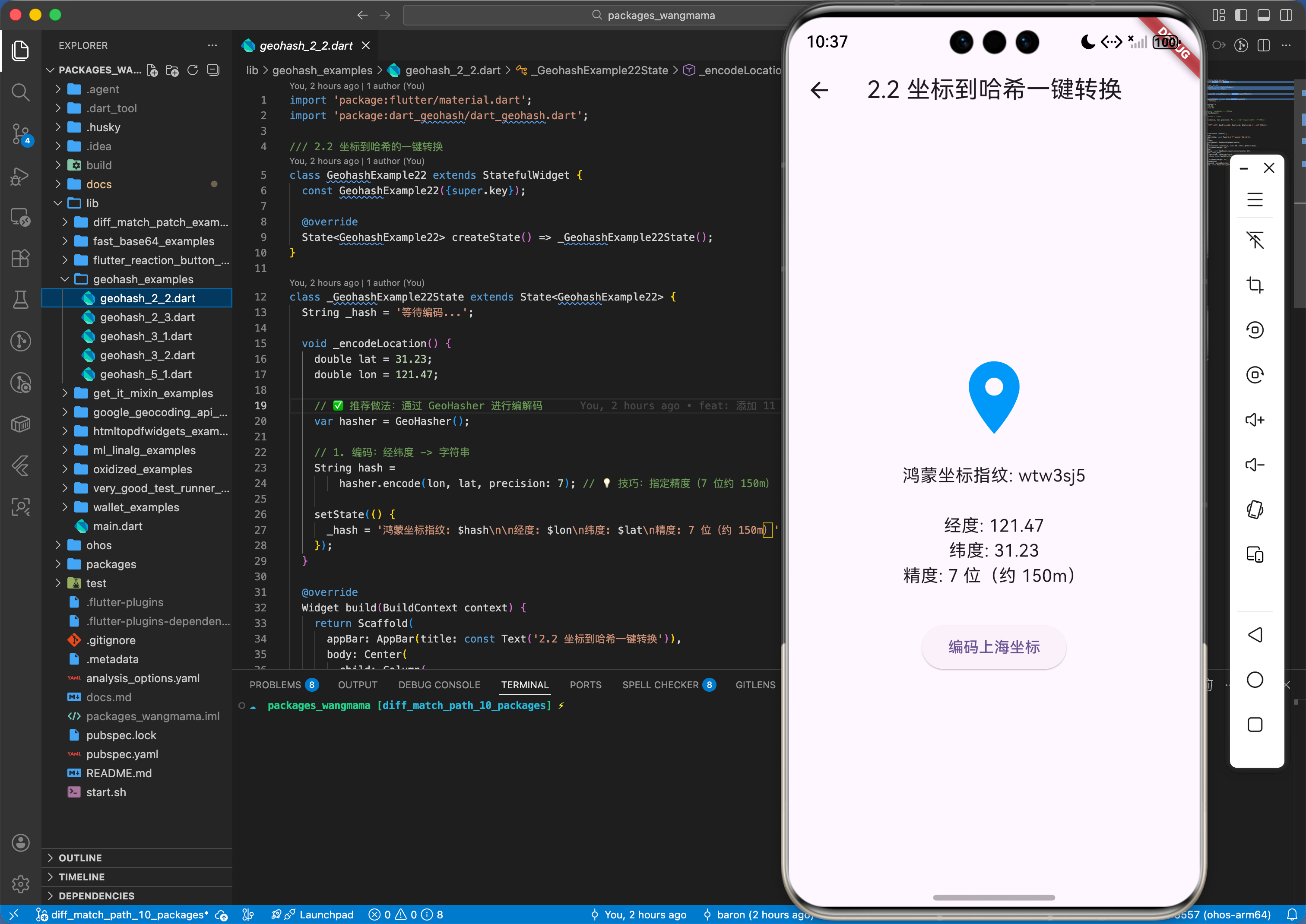Viewport: 1306px width, 924px height.
Task: Take a screenshot with the emulator crop tool
Action: pyautogui.click(x=1256, y=285)
